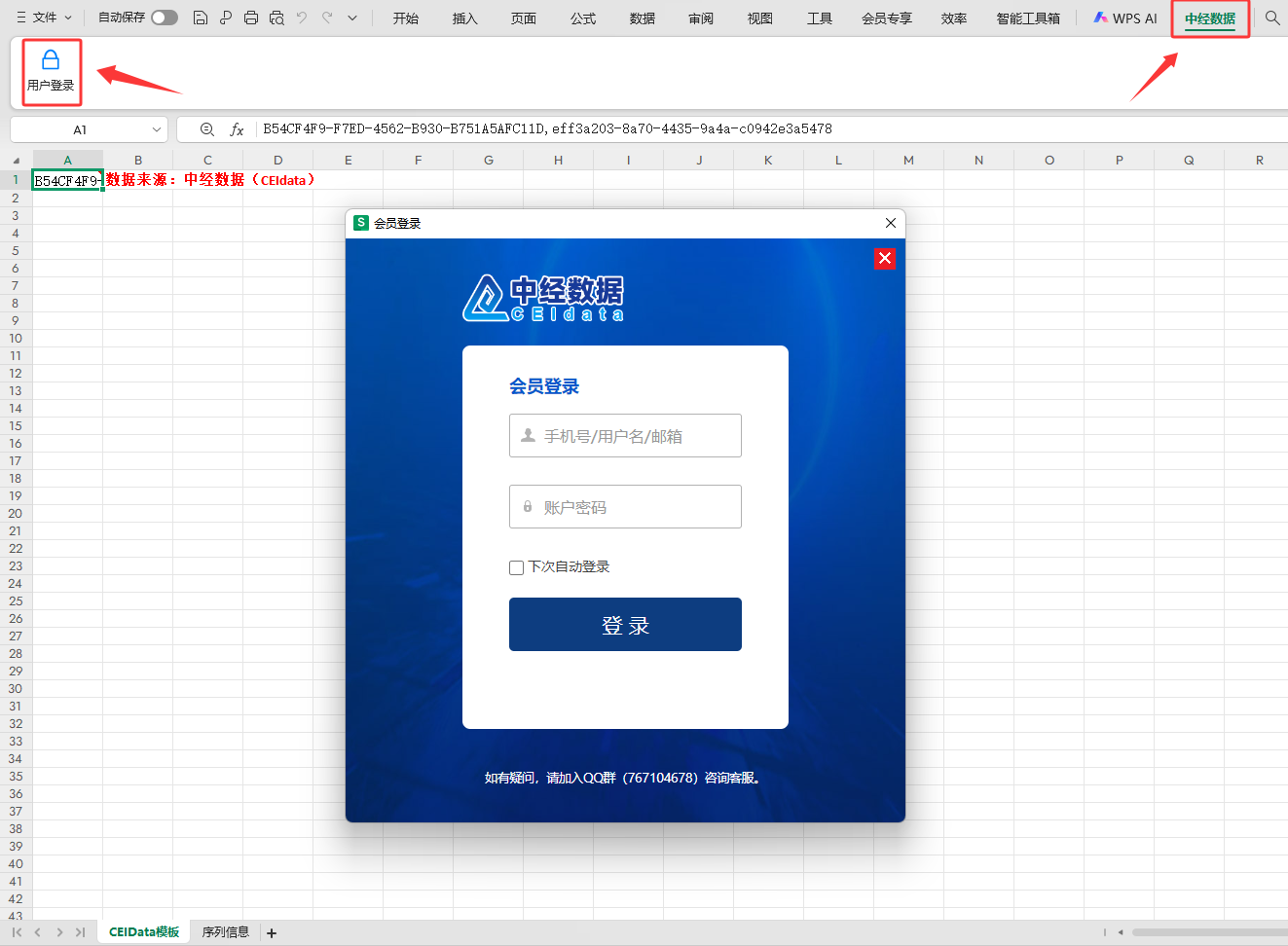Viewport: 1288px width, 946px height.
Task: Click the add new sheet plus icon
Action: pos(272,933)
